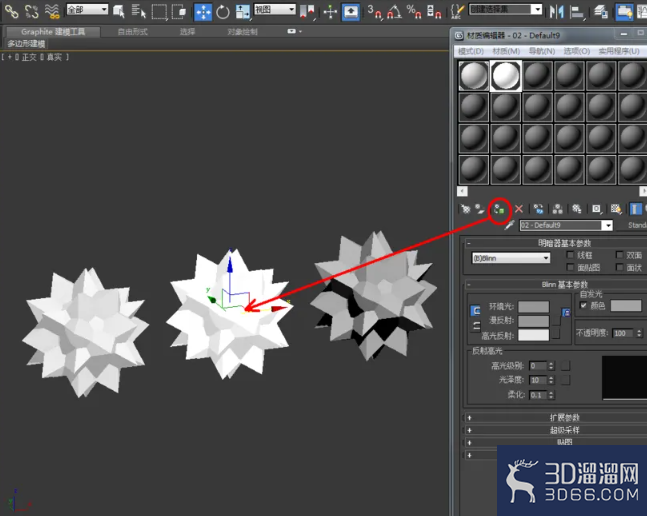This screenshot has width=647, height=516.
Task: Toggle the keyboard shortcut override button
Action: click(350, 12)
